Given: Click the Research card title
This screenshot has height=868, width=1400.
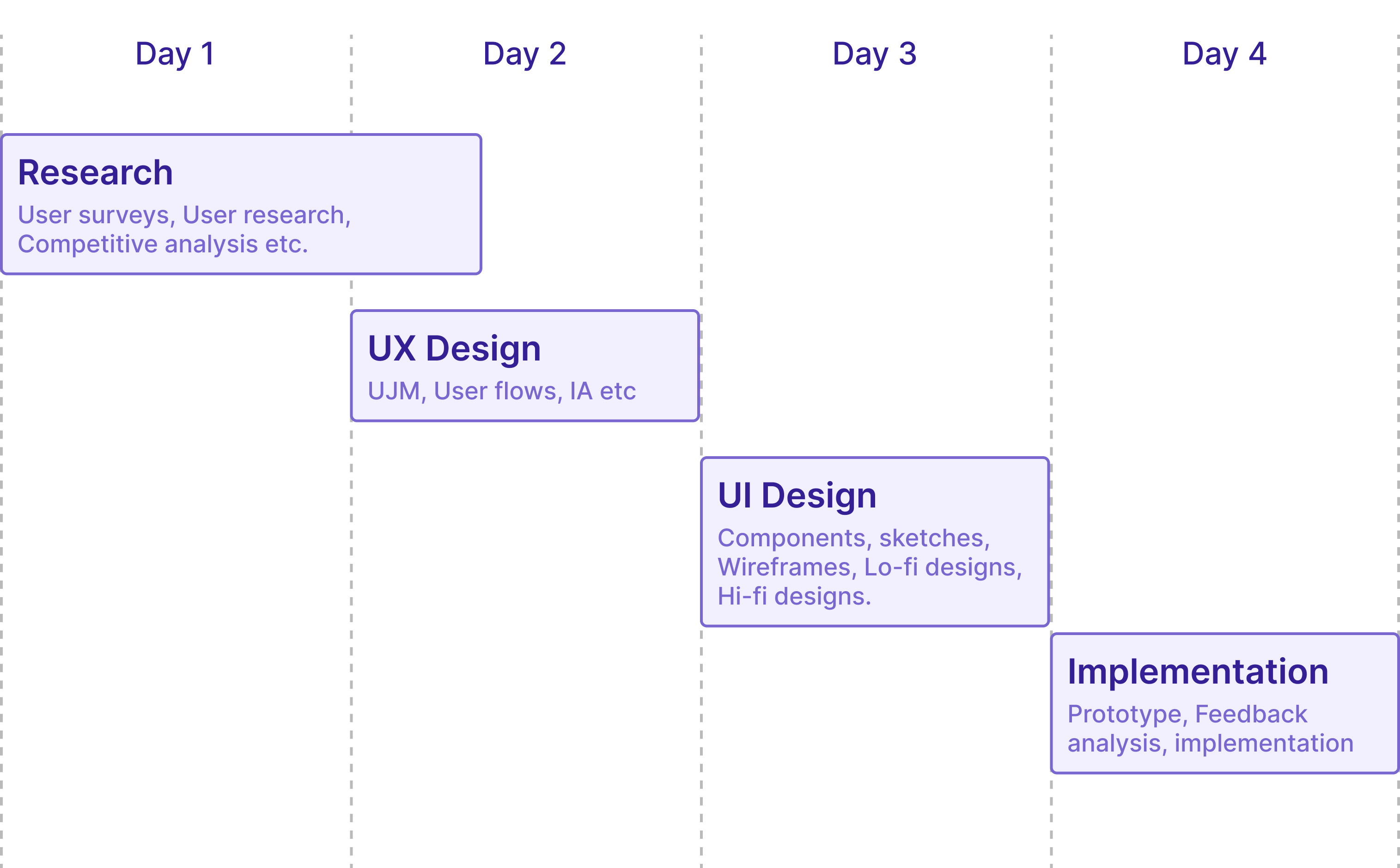Looking at the screenshot, I should (x=95, y=172).
